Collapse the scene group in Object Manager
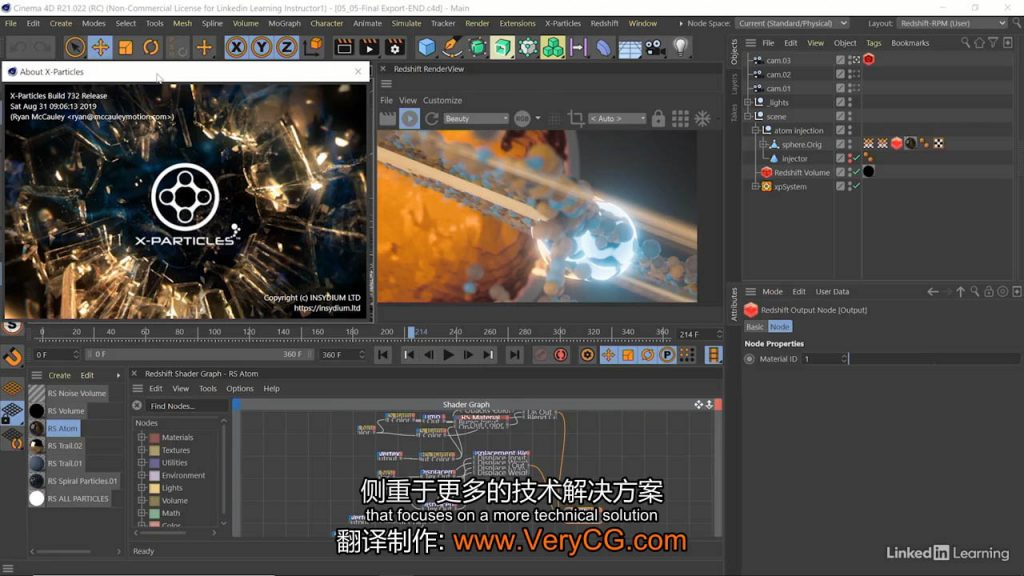 click(x=748, y=116)
